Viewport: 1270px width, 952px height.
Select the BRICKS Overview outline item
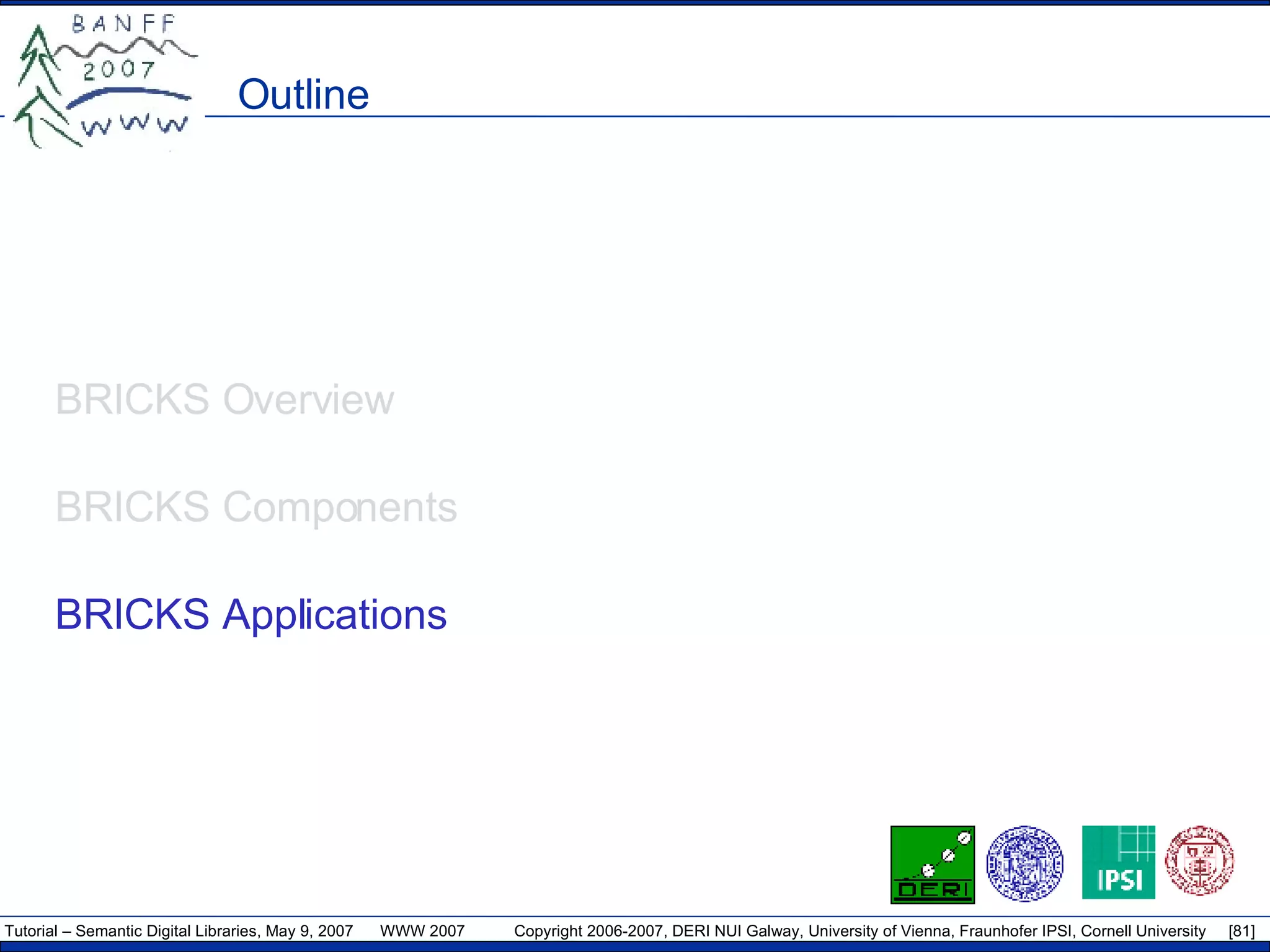[224, 400]
